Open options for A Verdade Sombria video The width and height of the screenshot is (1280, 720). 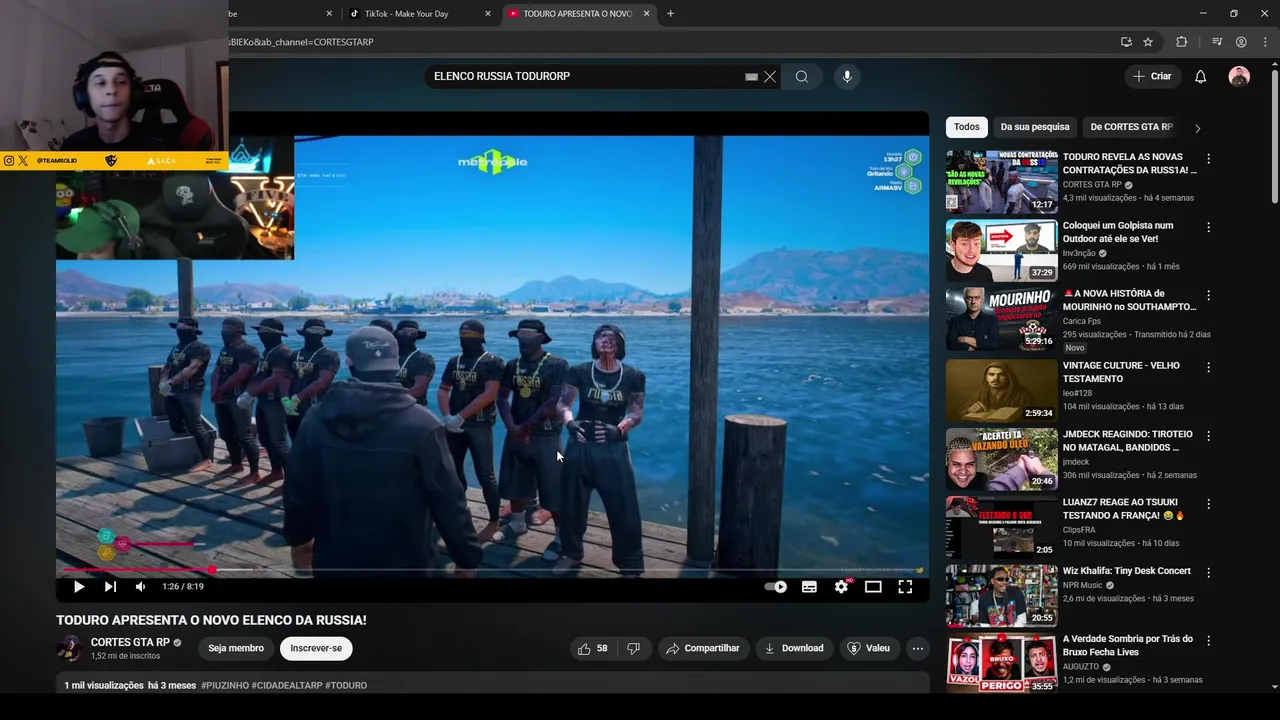tap(1208, 641)
